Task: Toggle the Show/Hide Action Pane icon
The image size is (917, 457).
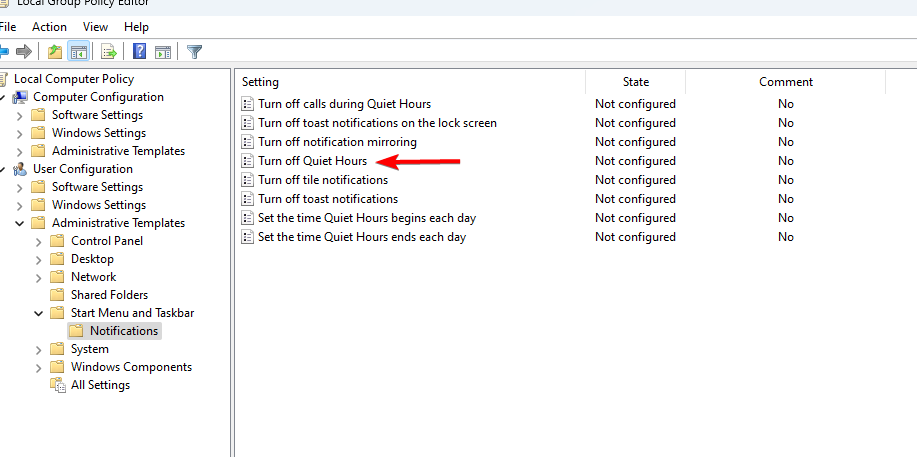Action: [x=163, y=52]
